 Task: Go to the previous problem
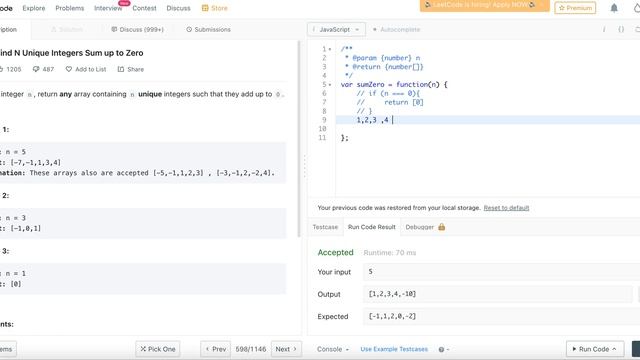(216, 349)
